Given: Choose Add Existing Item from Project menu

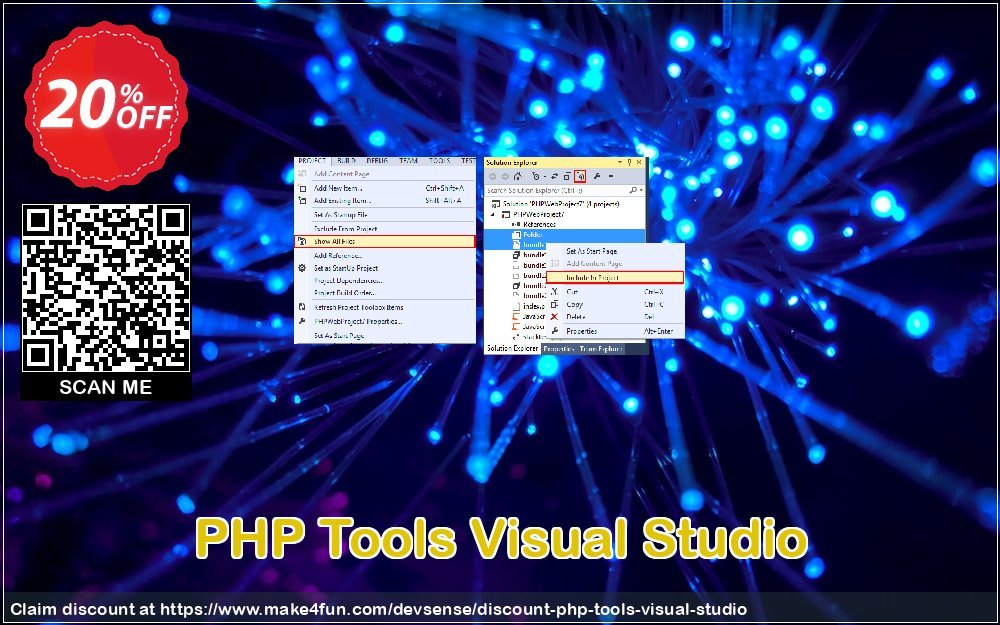Looking at the screenshot, I should pyautogui.click(x=385, y=201).
